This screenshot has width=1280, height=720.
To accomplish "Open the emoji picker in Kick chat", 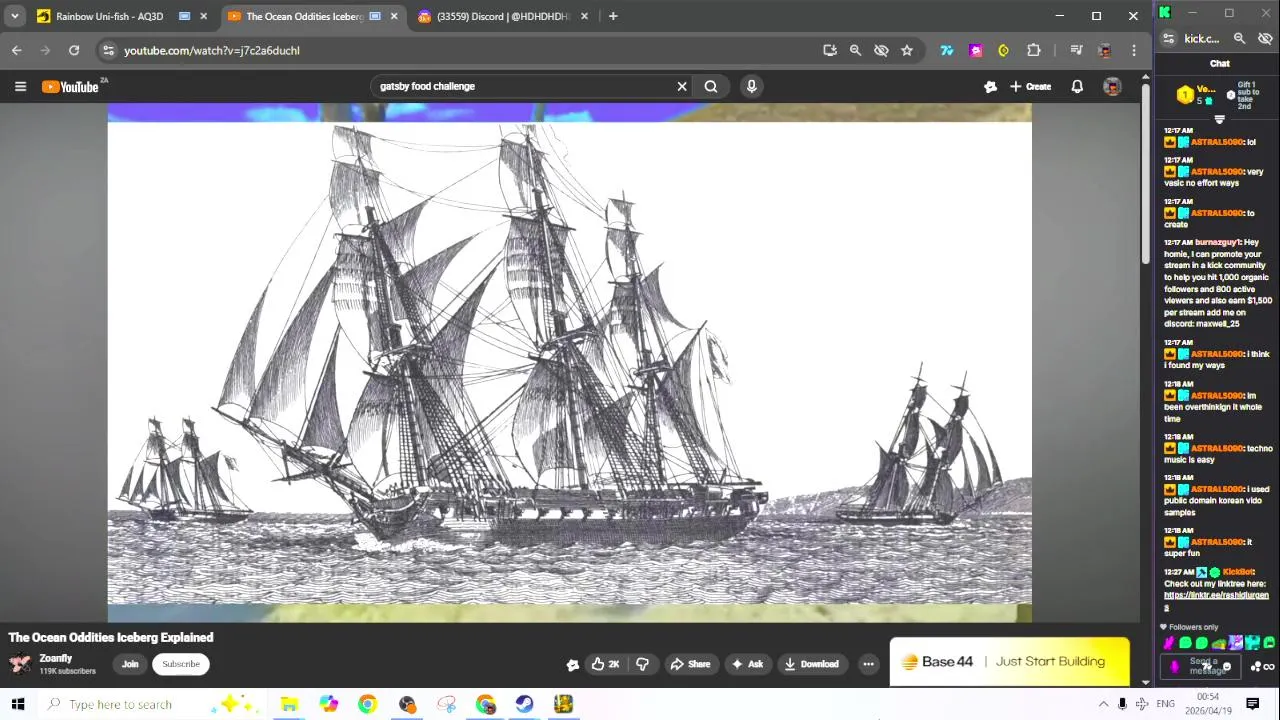I will tap(1226, 666).
